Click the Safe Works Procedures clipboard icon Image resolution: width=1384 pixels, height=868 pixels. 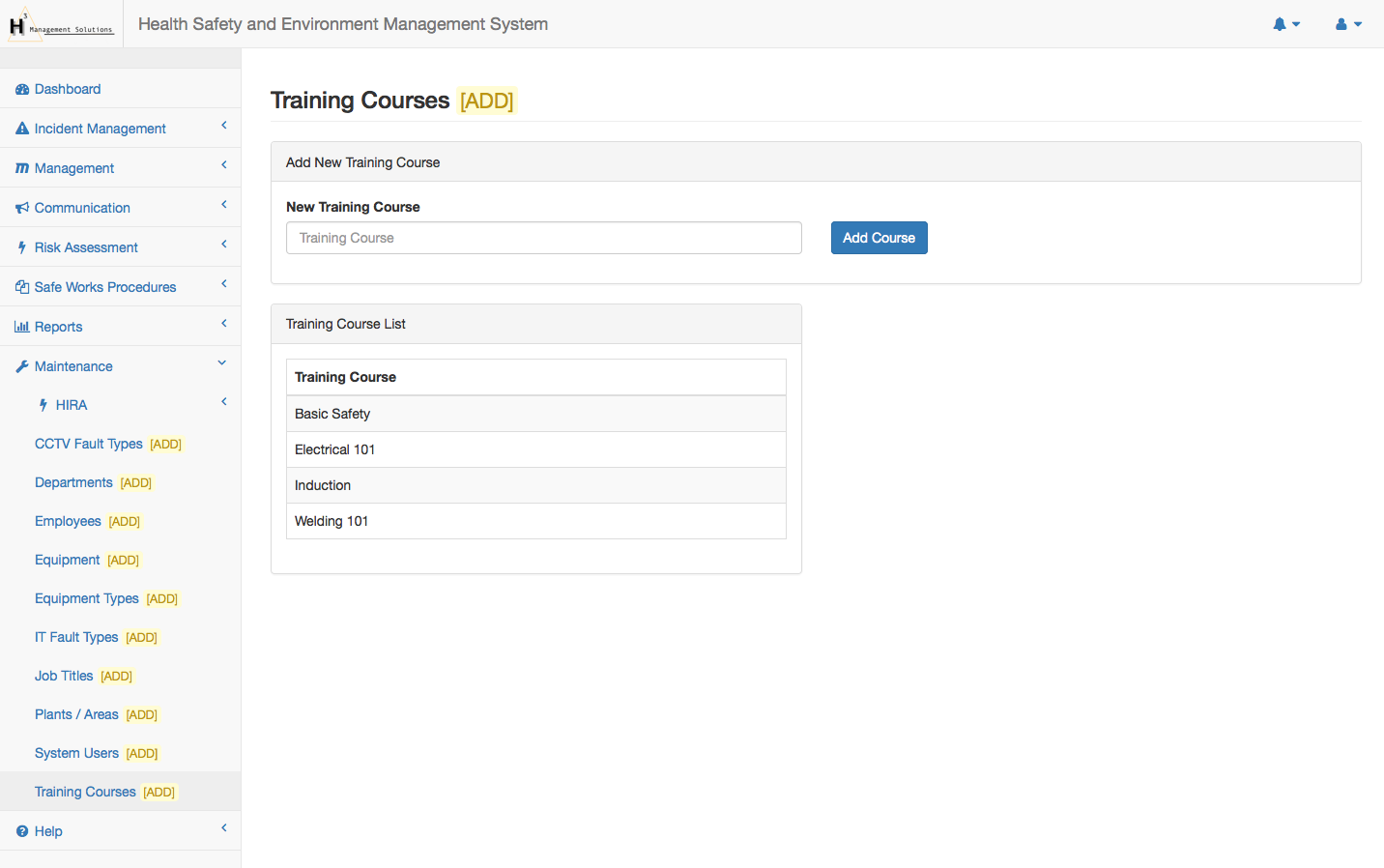point(22,287)
